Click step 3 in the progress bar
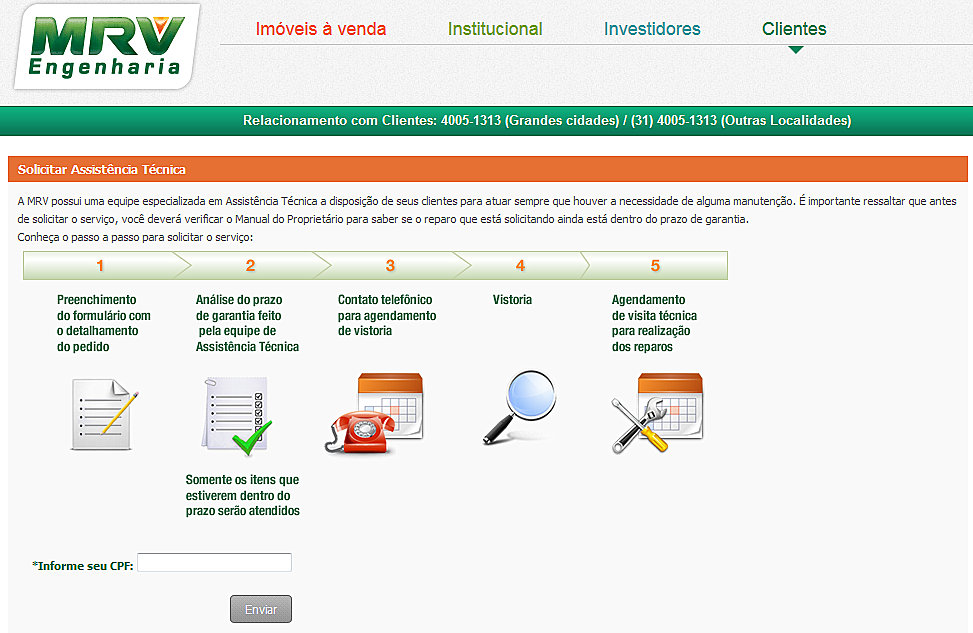 coord(390,266)
